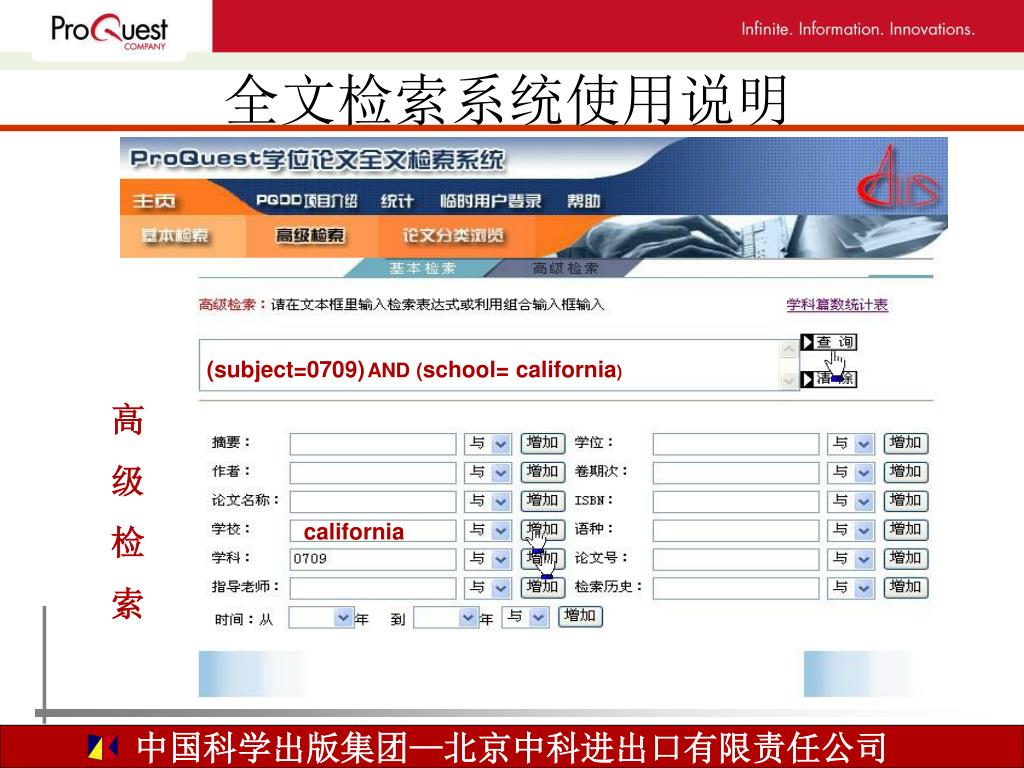Click the 论文号 input field
1024x768 pixels.
coord(736,559)
